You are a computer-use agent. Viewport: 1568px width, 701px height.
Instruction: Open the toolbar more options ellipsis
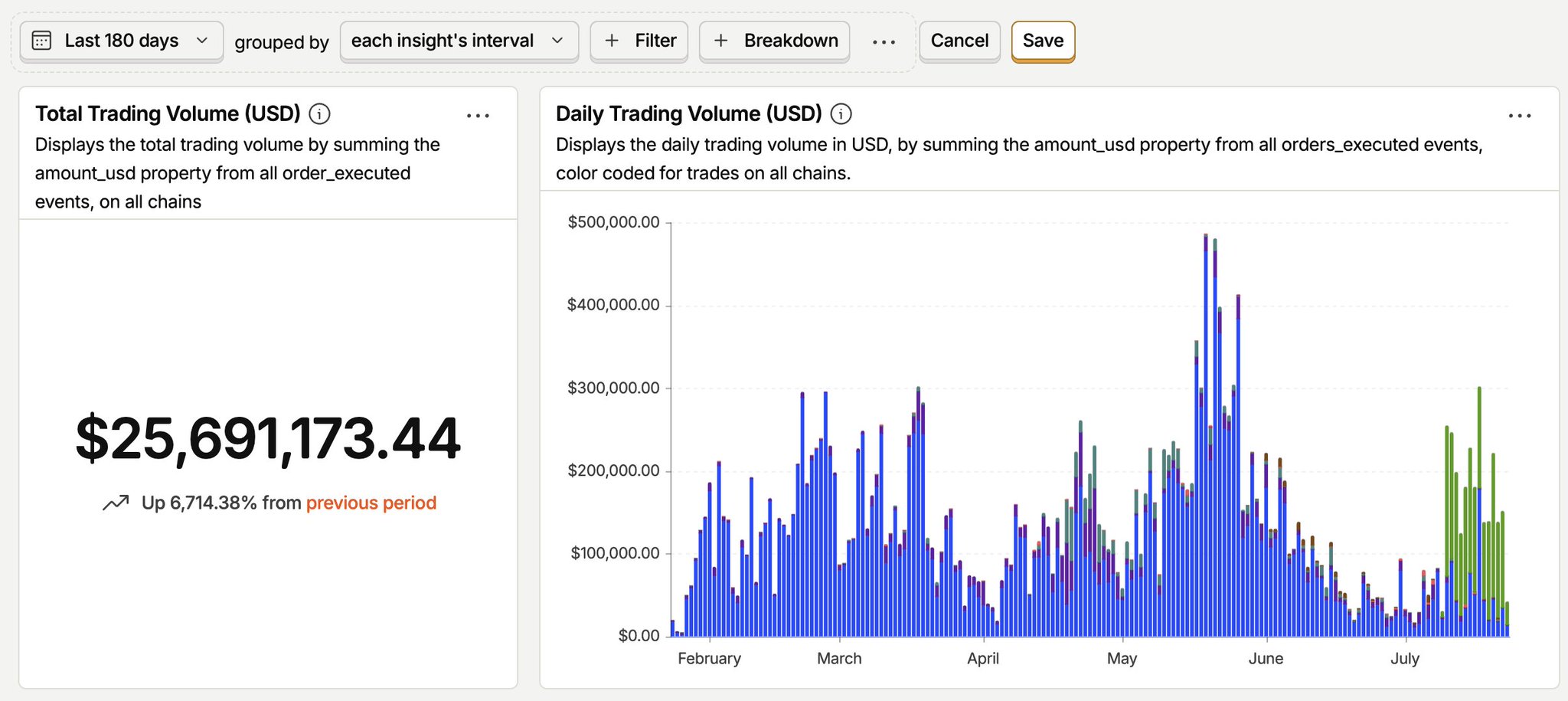(884, 41)
